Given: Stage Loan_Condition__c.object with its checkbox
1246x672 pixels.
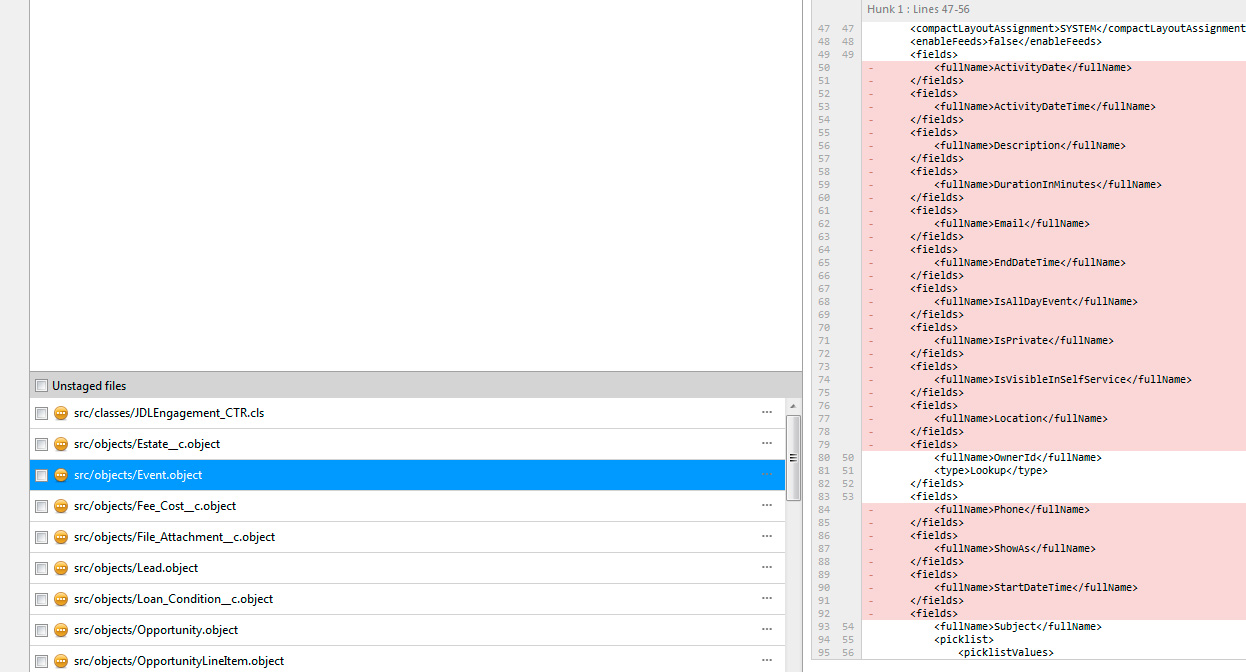Looking at the screenshot, I should point(41,599).
